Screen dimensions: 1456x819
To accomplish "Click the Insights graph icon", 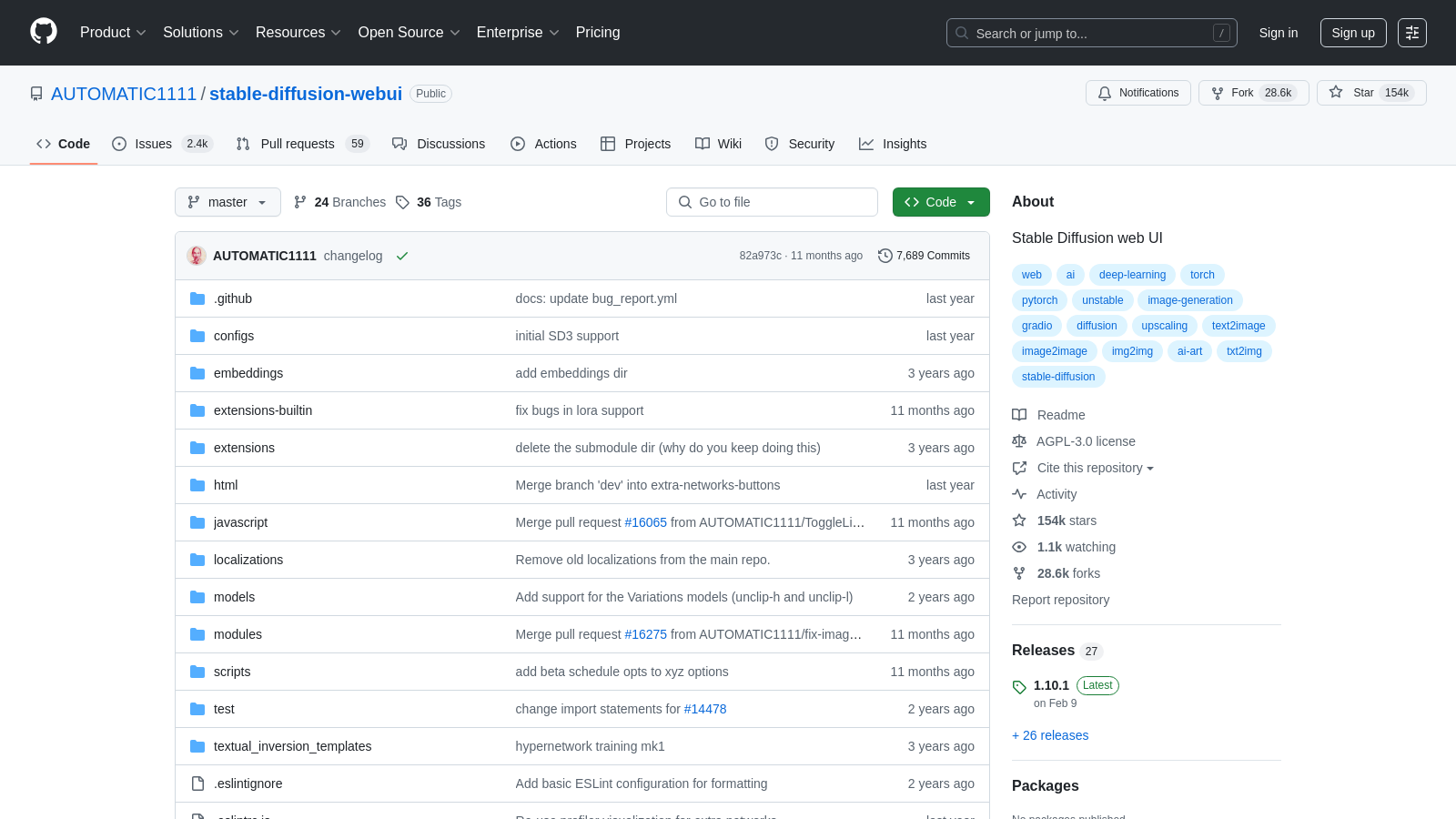I will (x=865, y=144).
